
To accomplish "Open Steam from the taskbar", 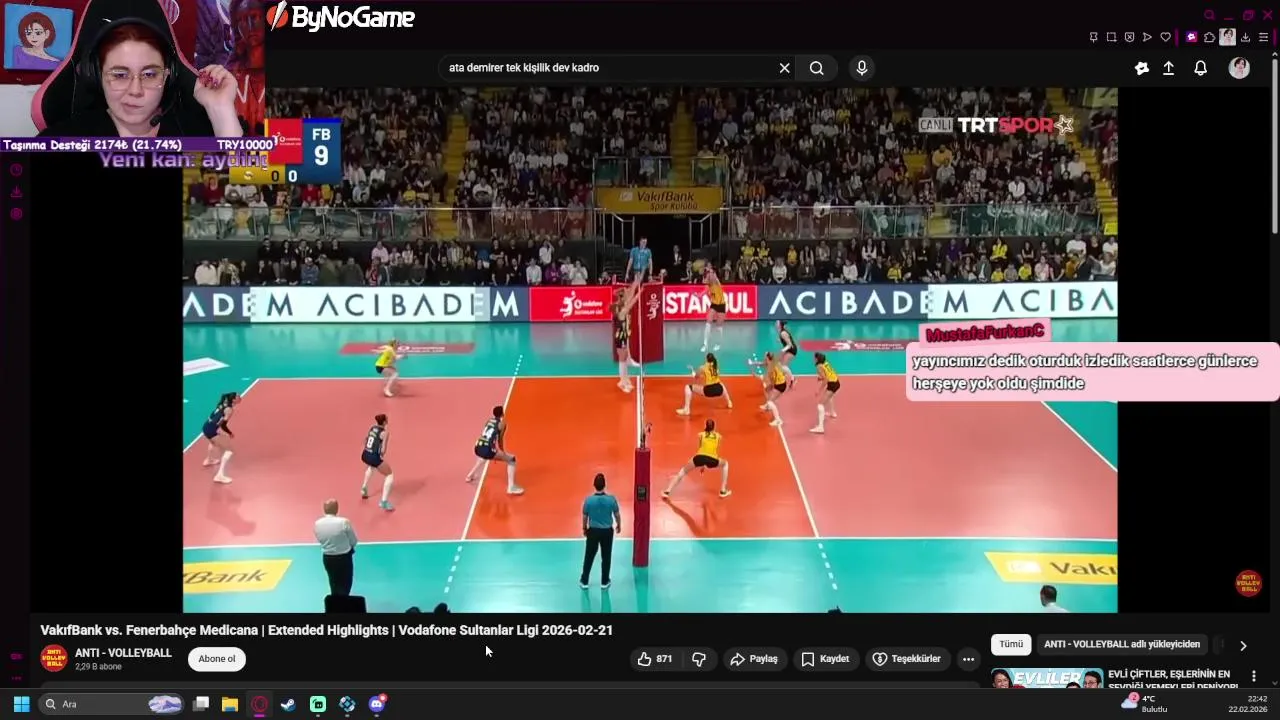I will click(288, 704).
